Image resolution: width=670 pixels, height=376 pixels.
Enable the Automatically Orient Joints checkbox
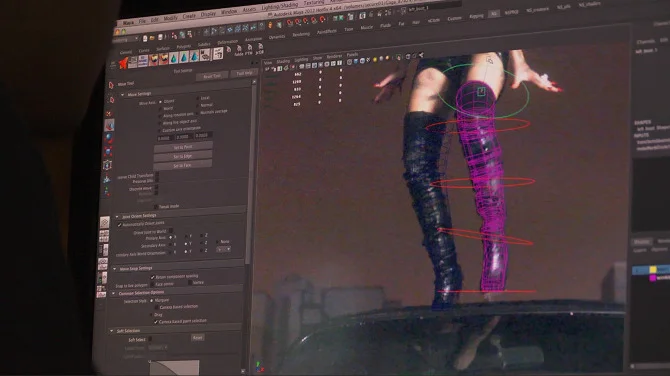pyautogui.click(x=120, y=224)
